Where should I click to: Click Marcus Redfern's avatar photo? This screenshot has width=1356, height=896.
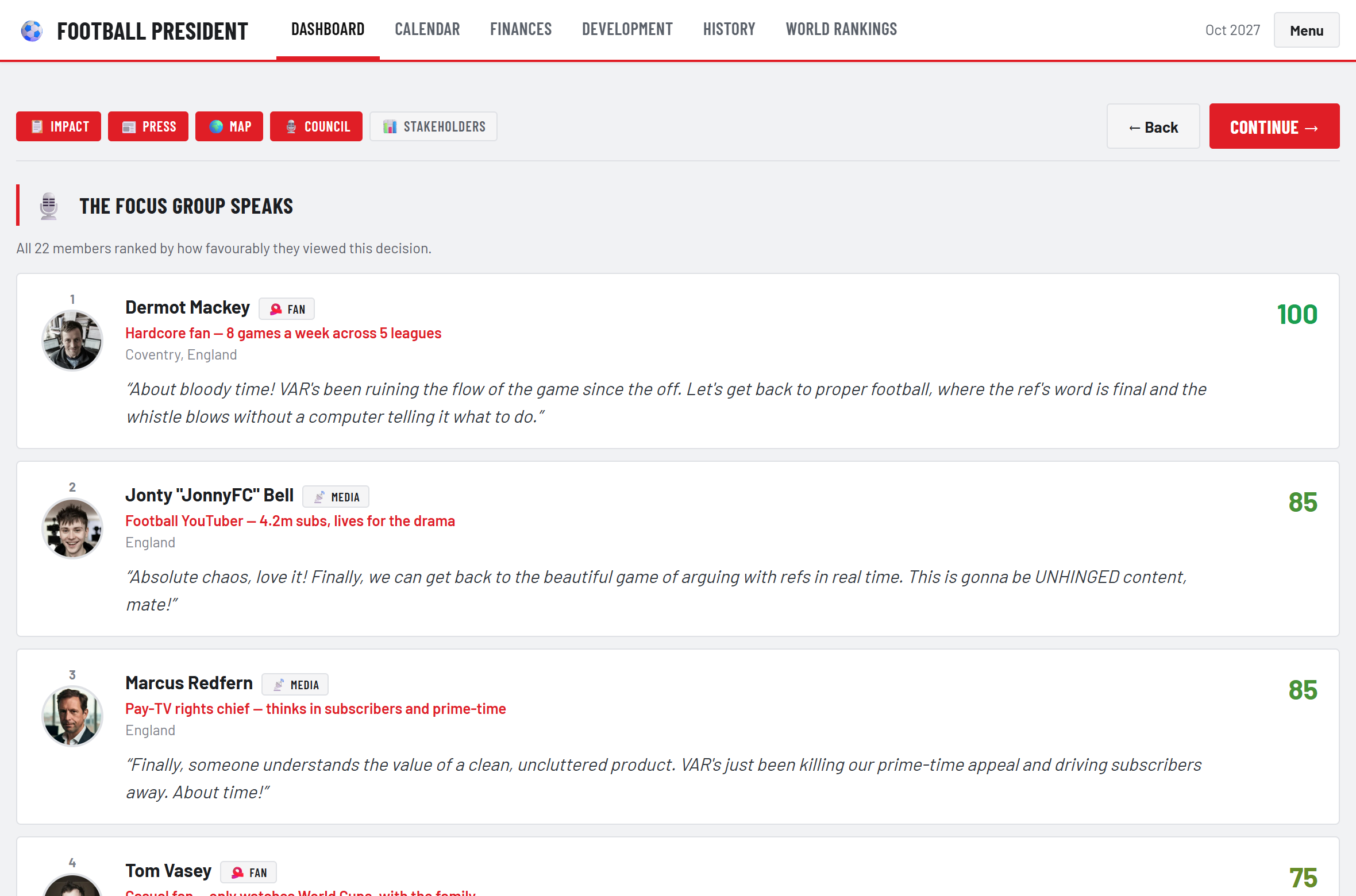[72, 716]
